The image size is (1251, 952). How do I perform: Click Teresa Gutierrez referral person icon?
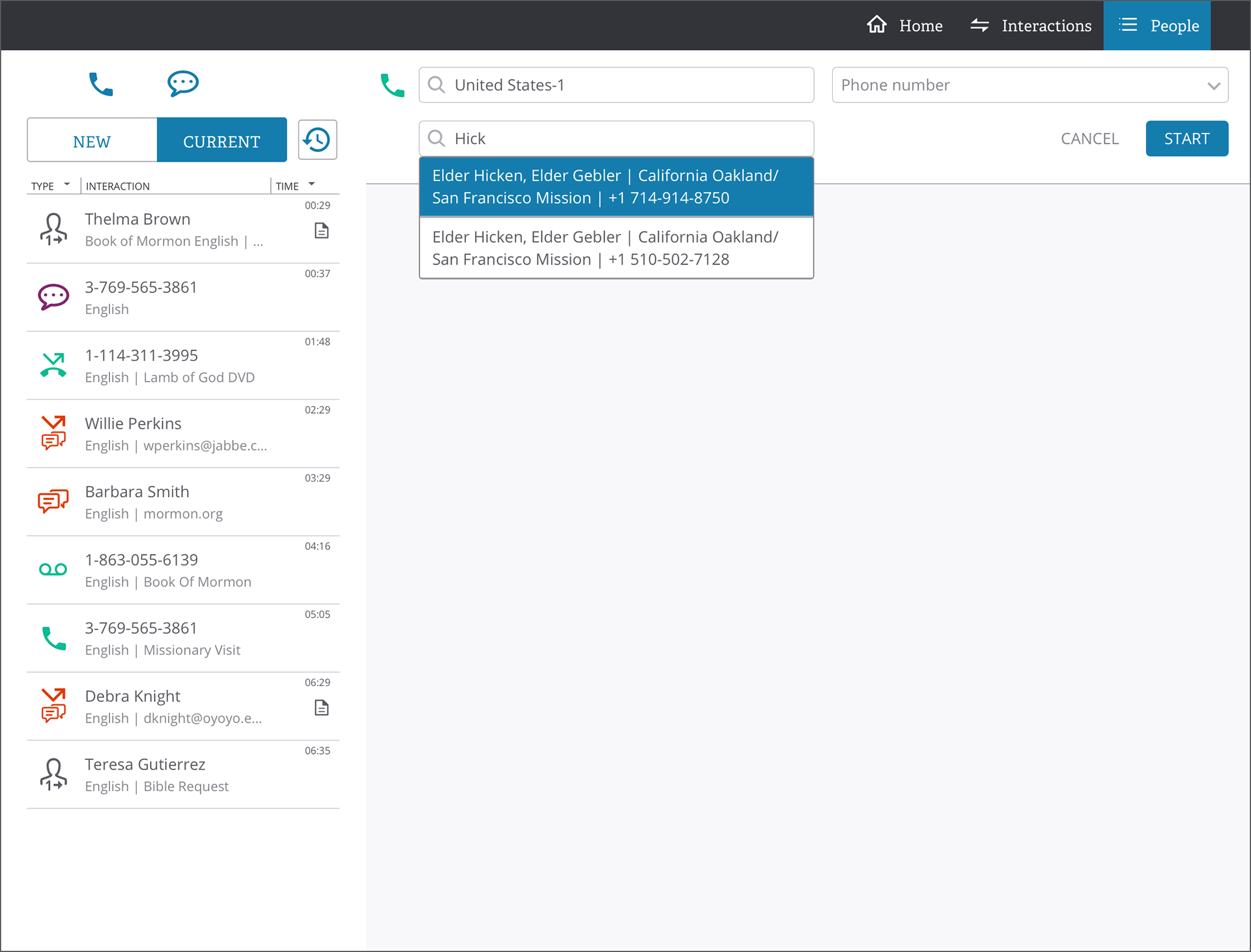[x=53, y=774]
